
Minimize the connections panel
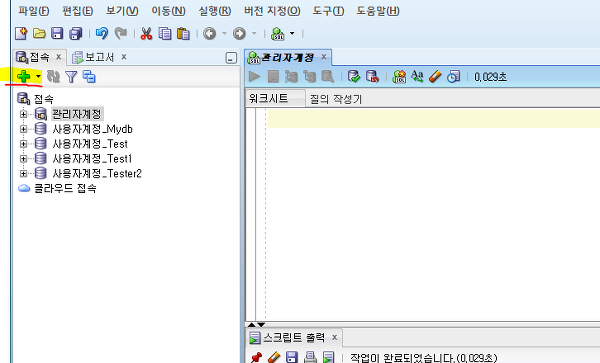[231, 58]
